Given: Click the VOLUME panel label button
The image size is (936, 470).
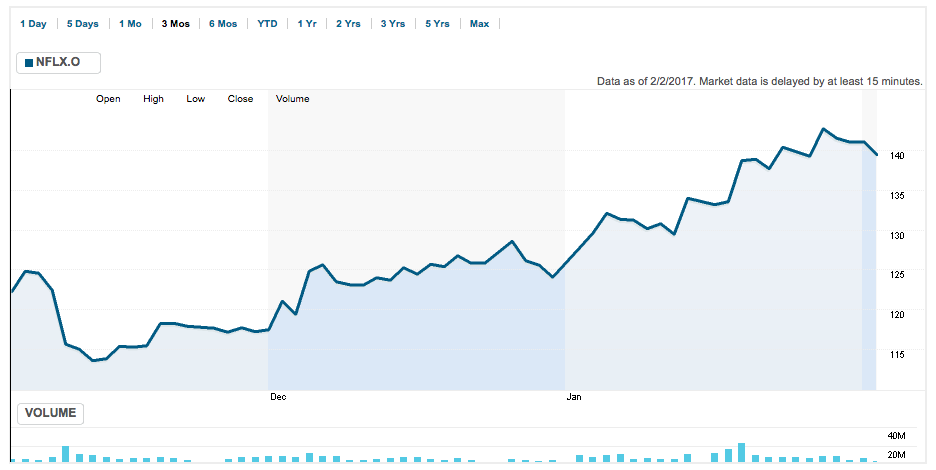Looking at the screenshot, I should pos(50,412).
